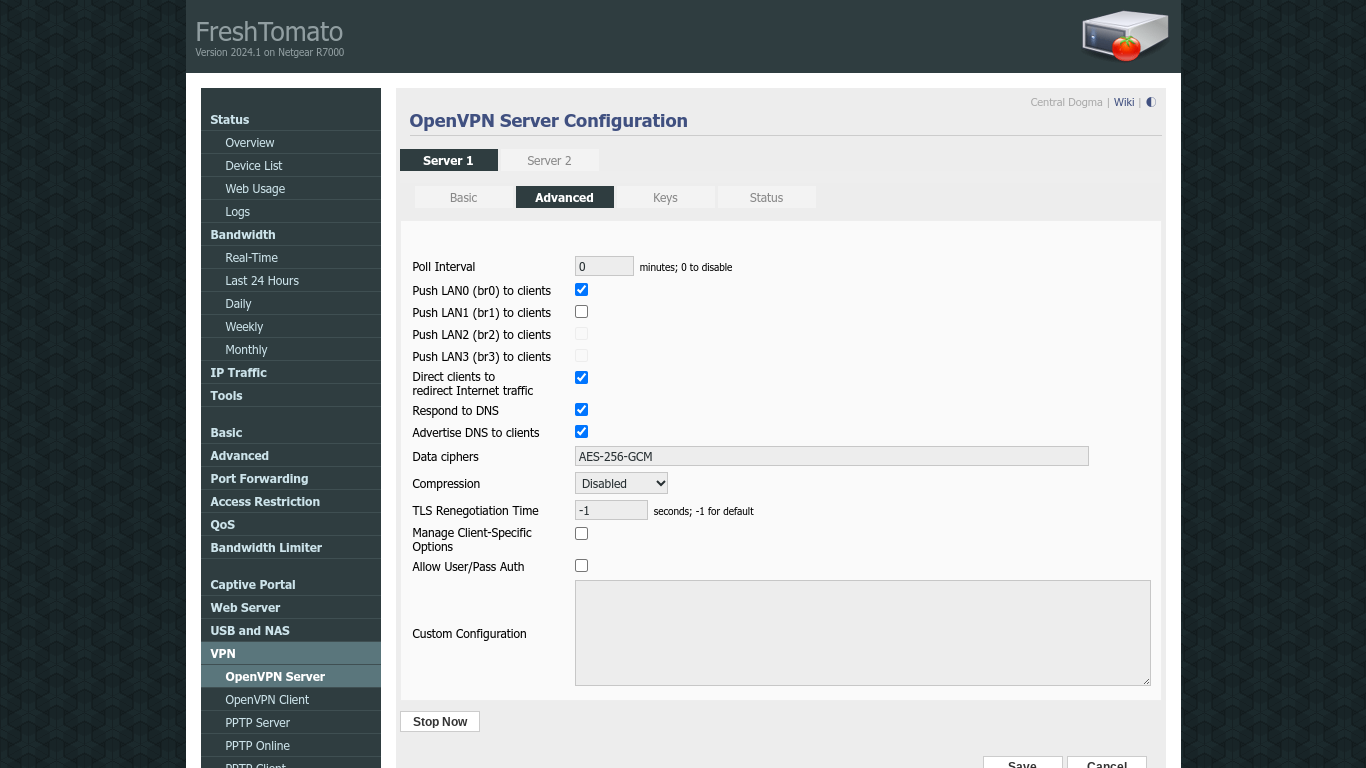The width and height of the screenshot is (1366, 768).
Task: Click the FreshTomato router logo icon
Action: [1125, 36]
